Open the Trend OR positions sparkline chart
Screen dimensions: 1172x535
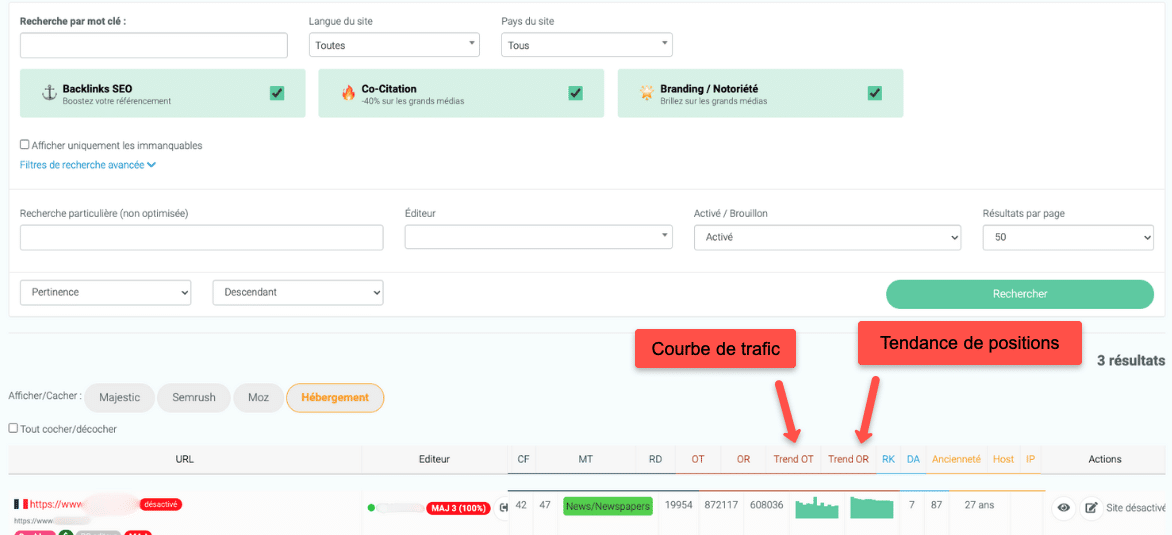click(872, 507)
